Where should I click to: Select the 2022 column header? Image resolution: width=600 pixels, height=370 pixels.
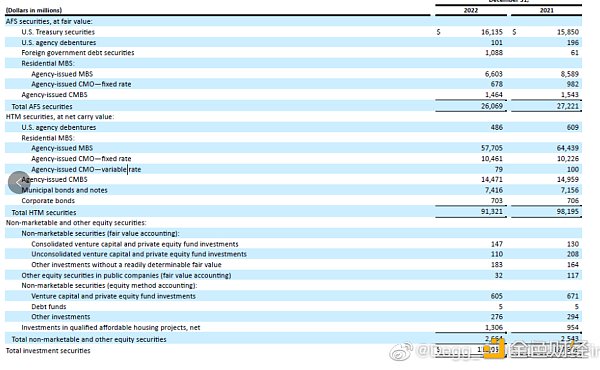(471, 10)
